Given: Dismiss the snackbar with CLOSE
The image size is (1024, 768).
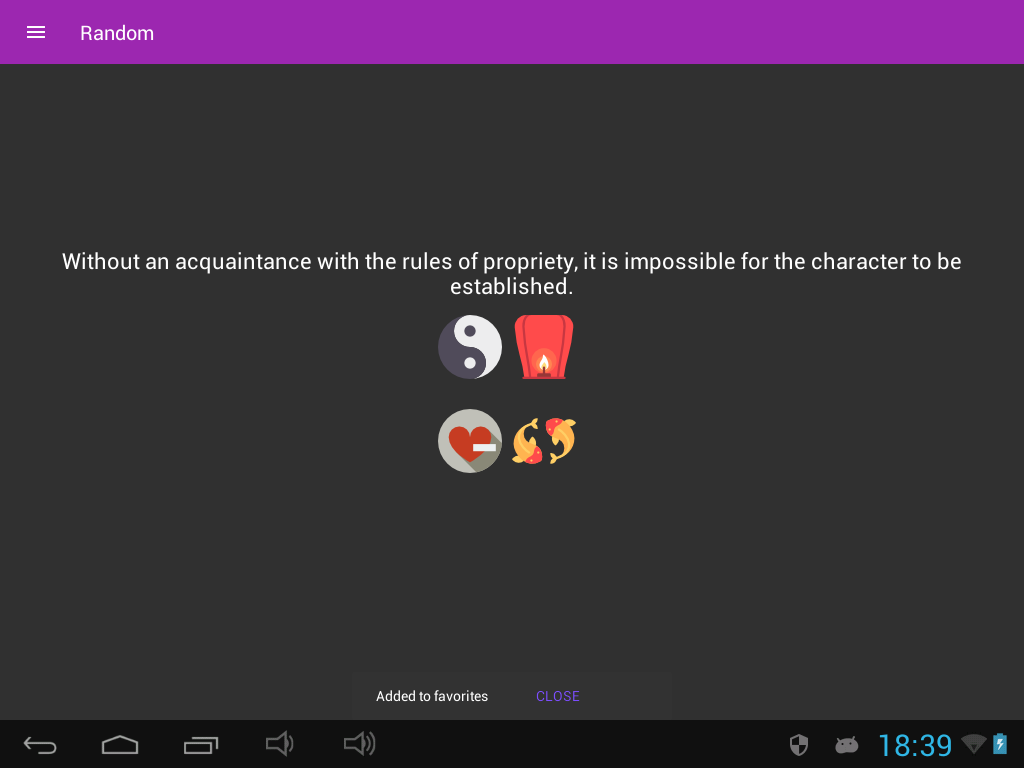Looking at the screenshot, I should (558, 696).
